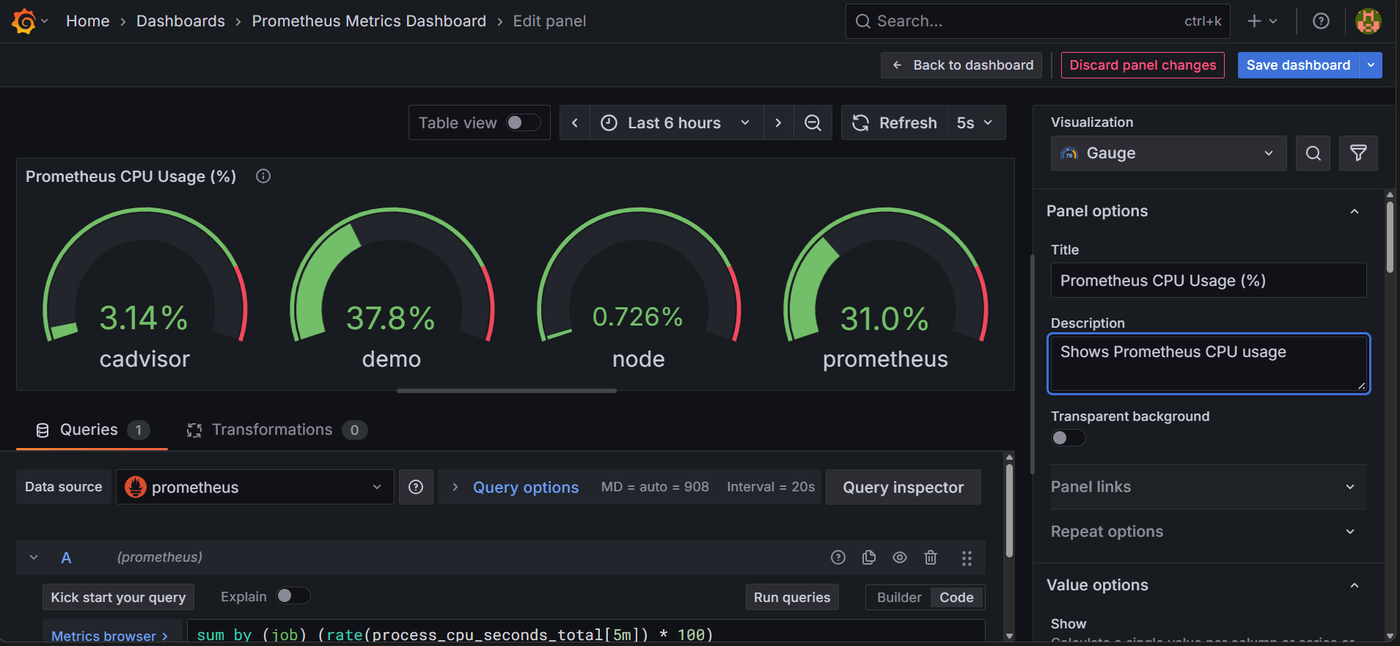Expand the Repeat options section

(x=1207, y=532)
